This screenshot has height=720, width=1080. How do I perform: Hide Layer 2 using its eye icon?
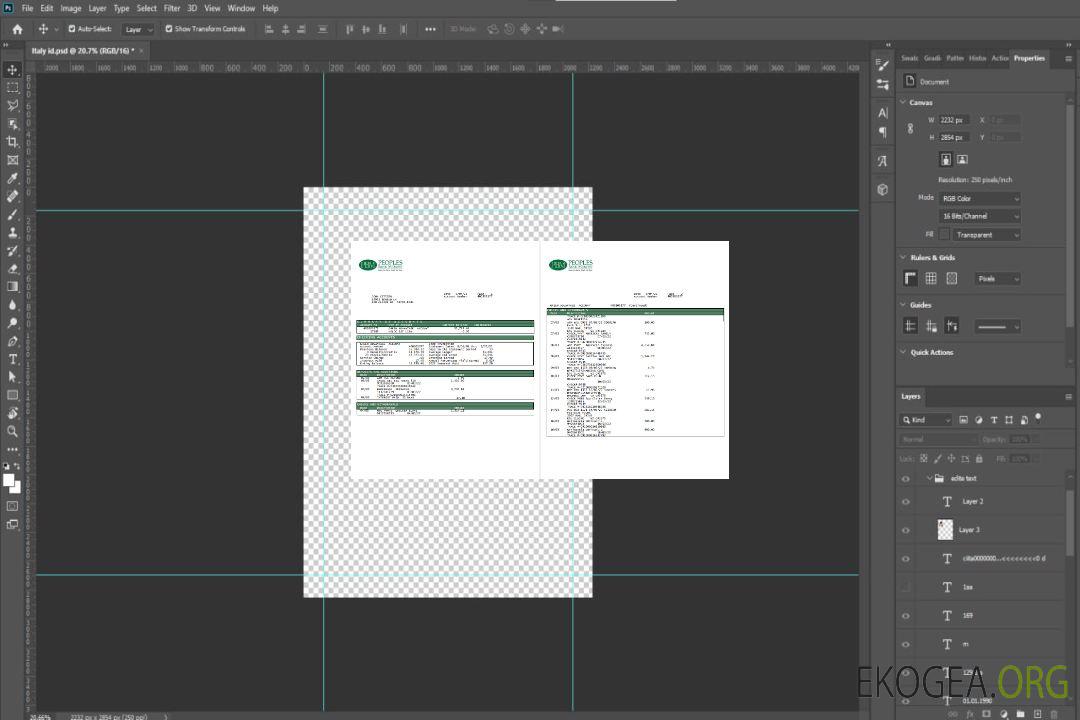coord(906,501)
